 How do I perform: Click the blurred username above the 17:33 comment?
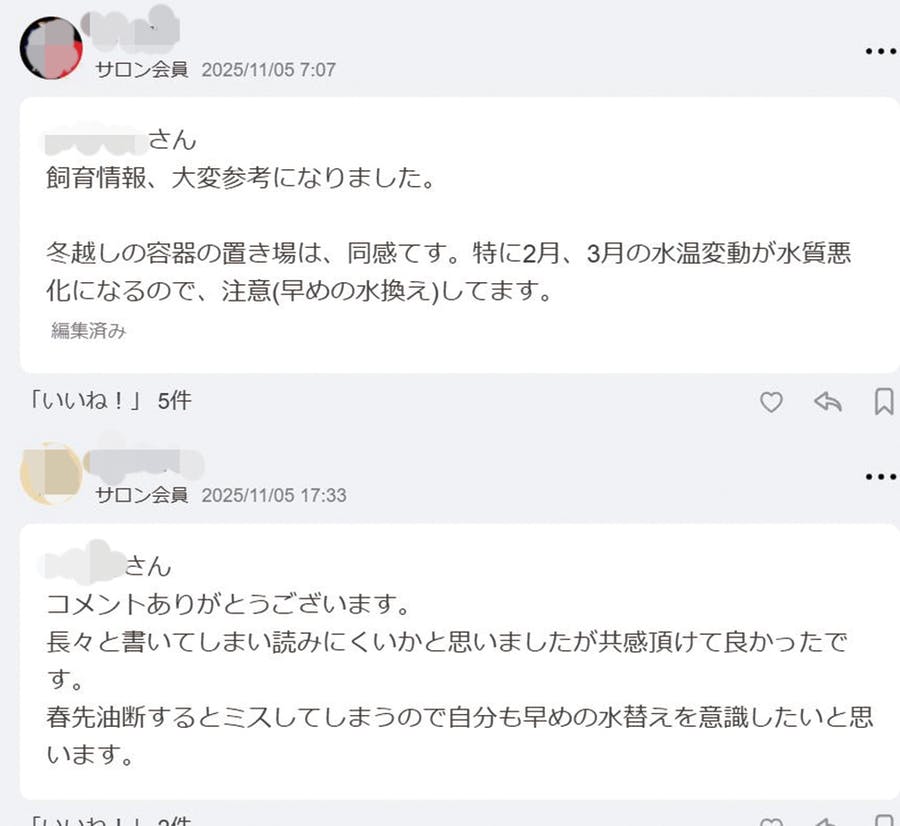pyautogui.click(x=142, y=462)
